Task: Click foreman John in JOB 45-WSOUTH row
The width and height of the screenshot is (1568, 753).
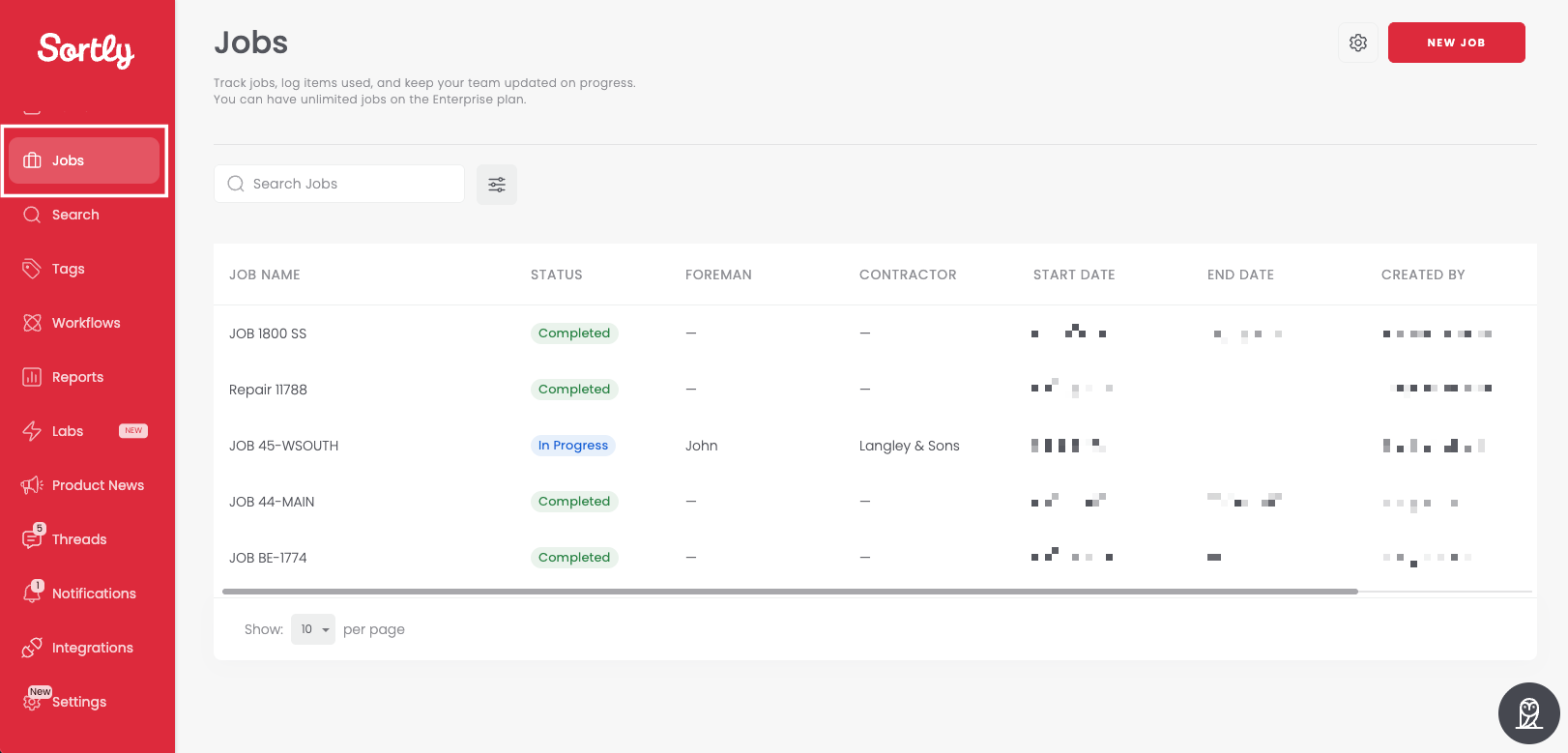Action: [702, 446]
